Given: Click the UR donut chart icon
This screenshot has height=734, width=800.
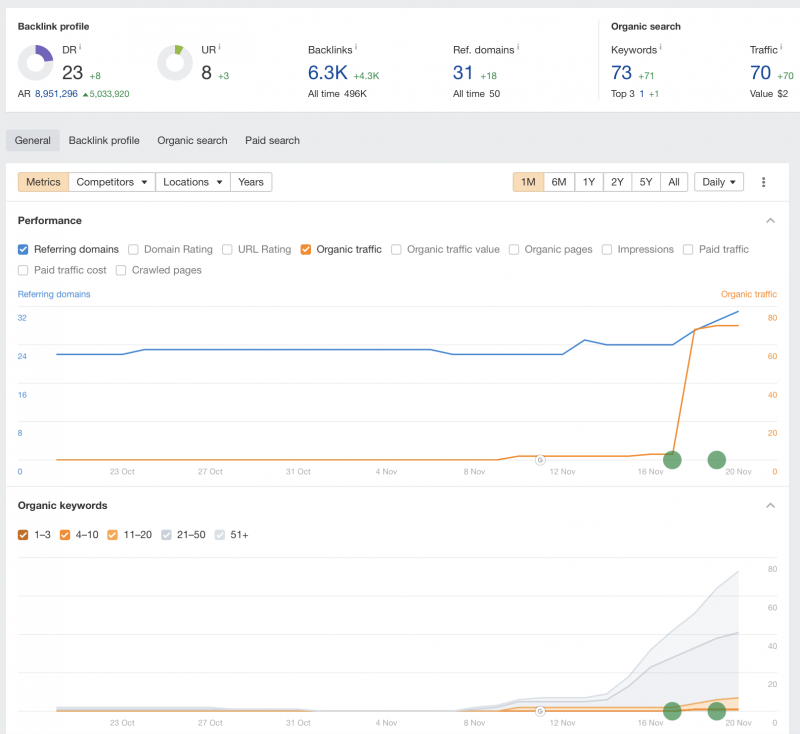Looking at the screenshot, I should (176, 63).
